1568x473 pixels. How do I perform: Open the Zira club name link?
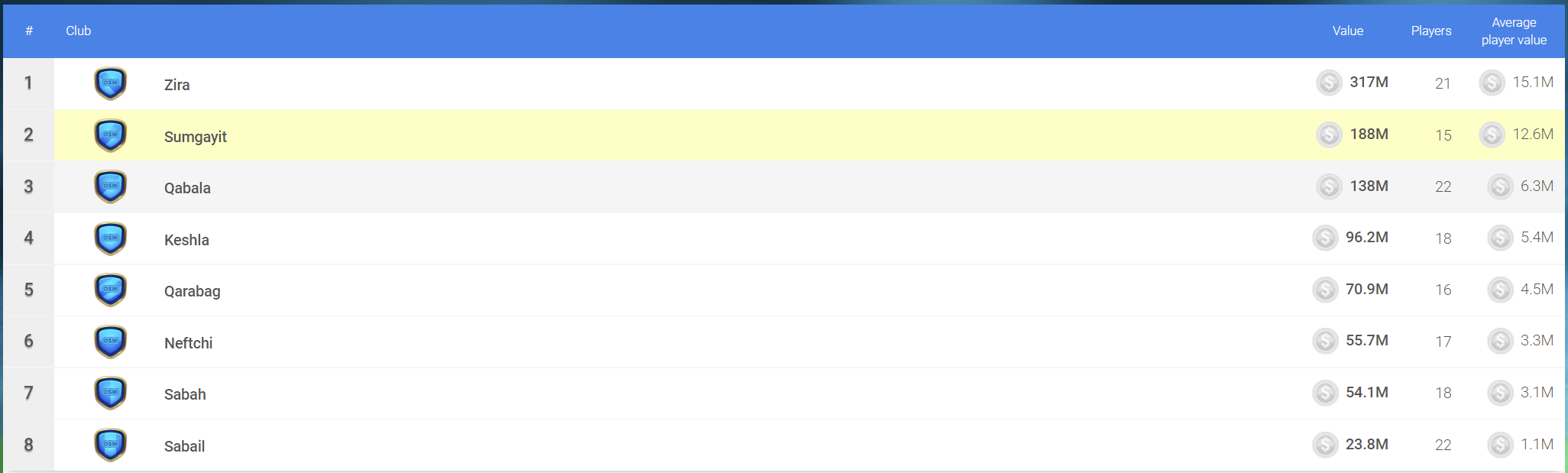(177, 85)
